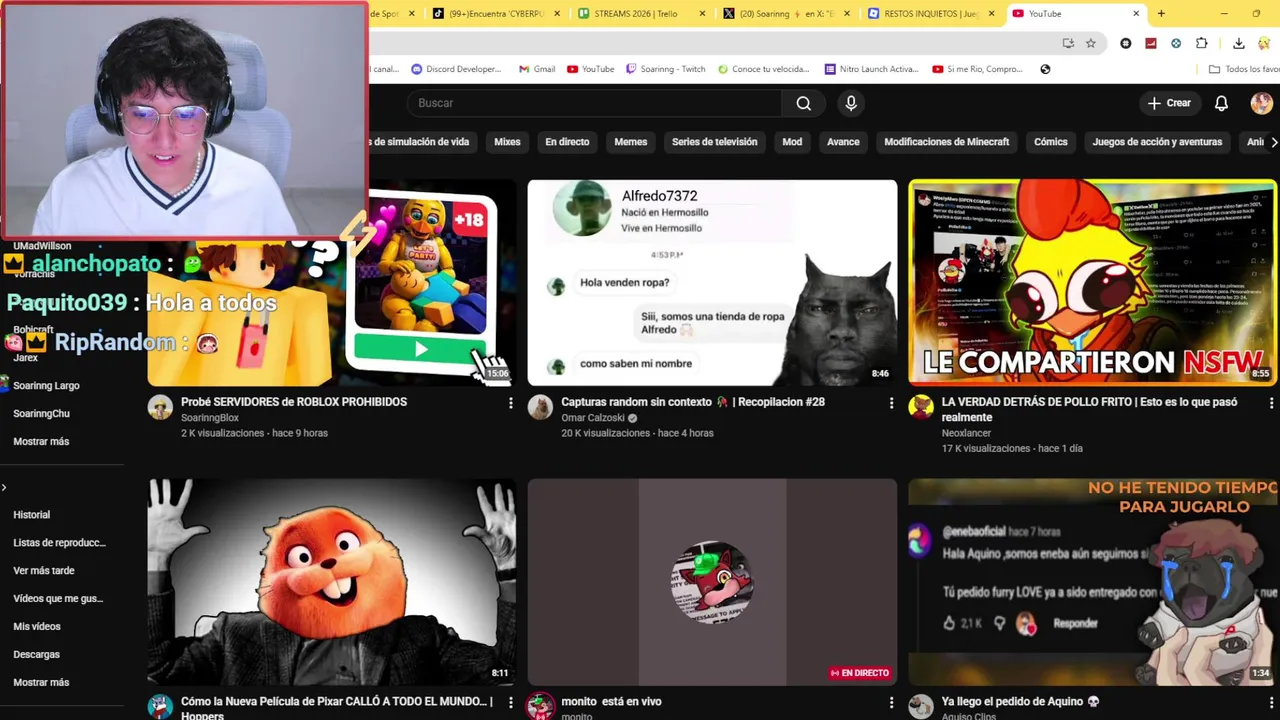
Task: Open Historial in the sidebar
Action: point(31,515)
